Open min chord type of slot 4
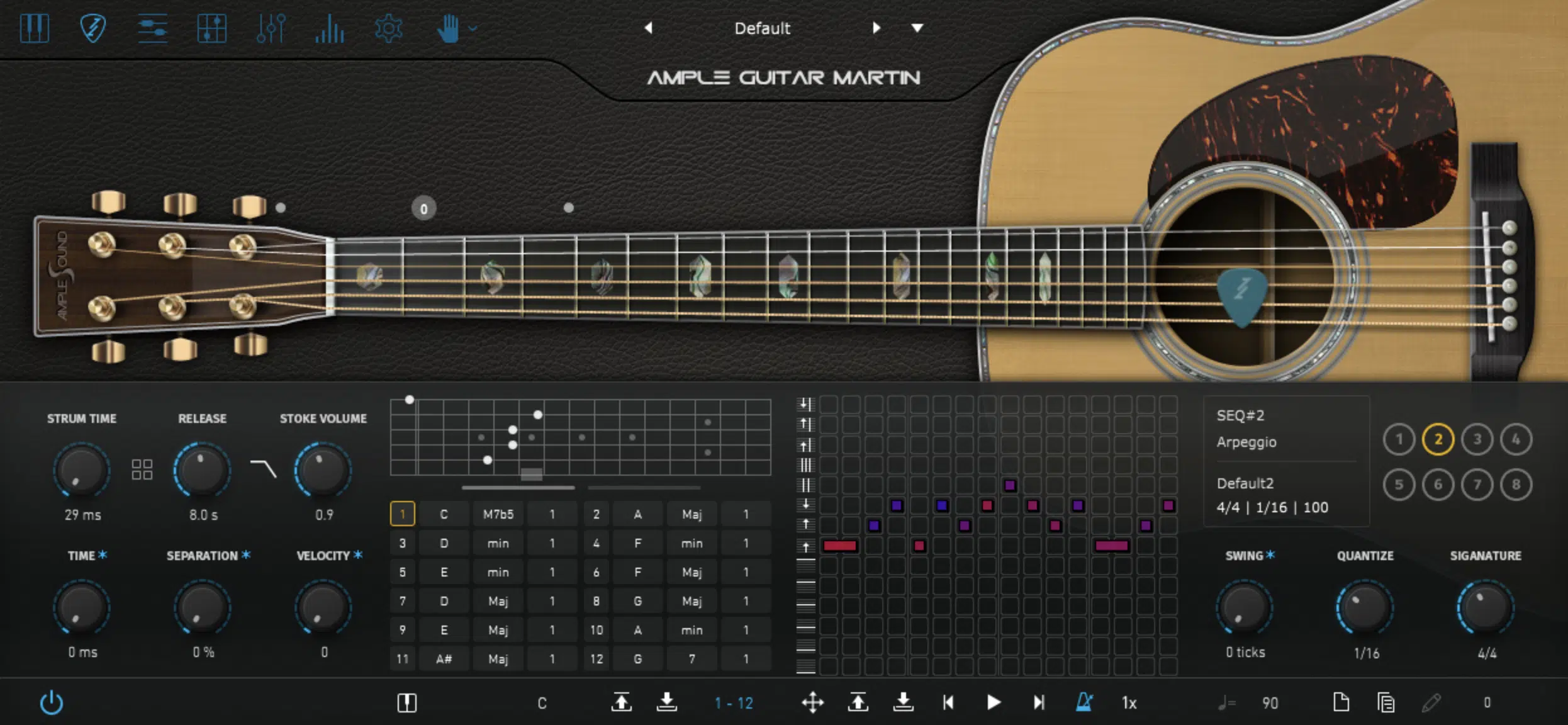Image resolution: width=1568 pixels, height=725 pixels. (692, 543)
